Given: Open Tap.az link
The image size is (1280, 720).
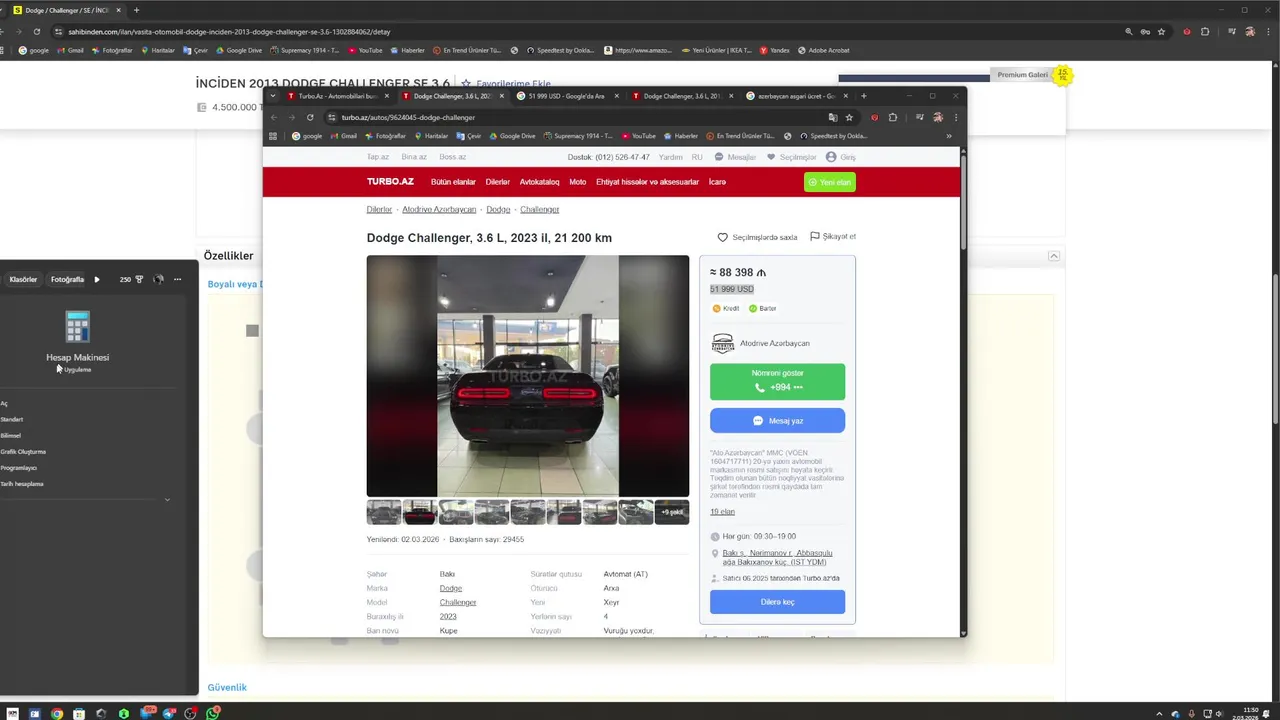Looking at the screenshot, I should [378, 157].
